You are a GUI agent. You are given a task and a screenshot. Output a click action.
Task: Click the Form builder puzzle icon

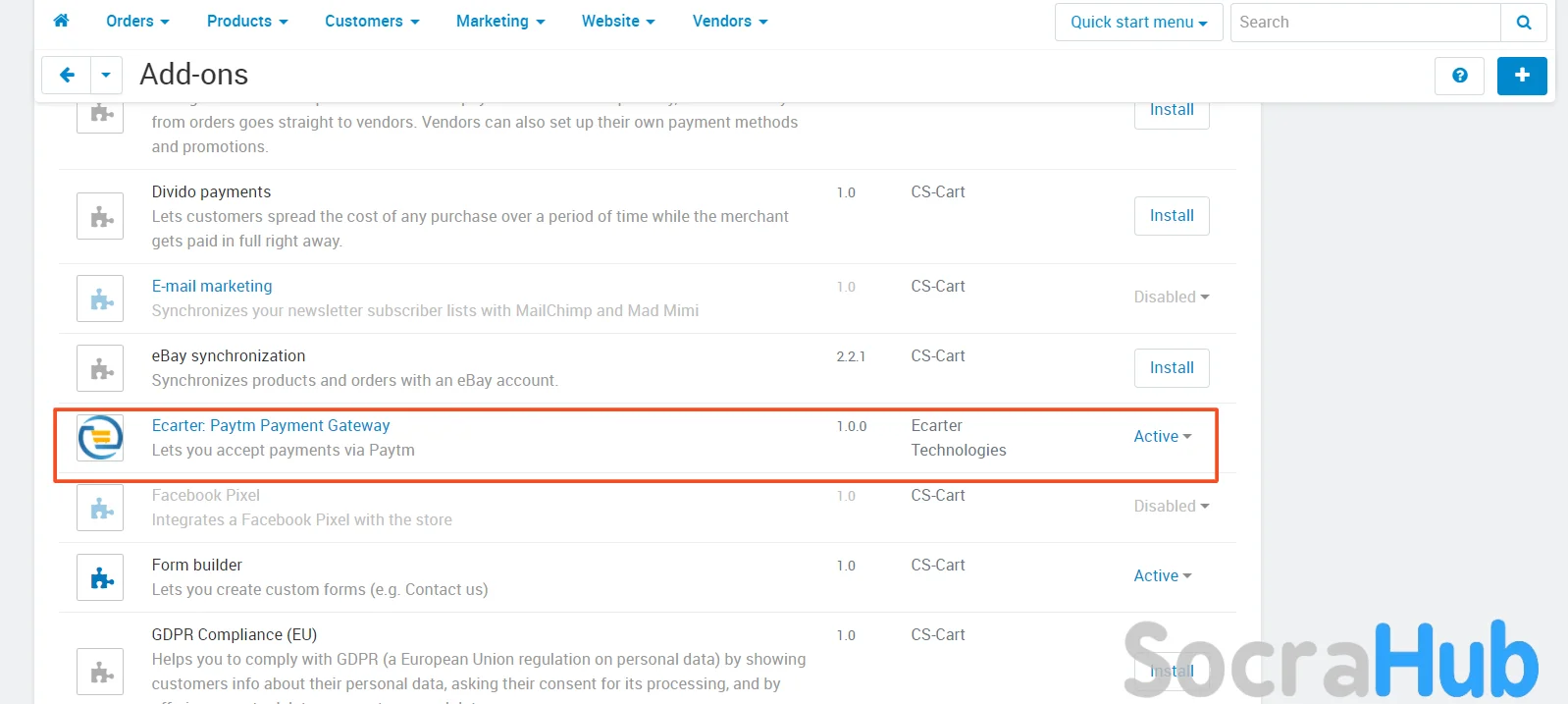(x=100, y=577)
